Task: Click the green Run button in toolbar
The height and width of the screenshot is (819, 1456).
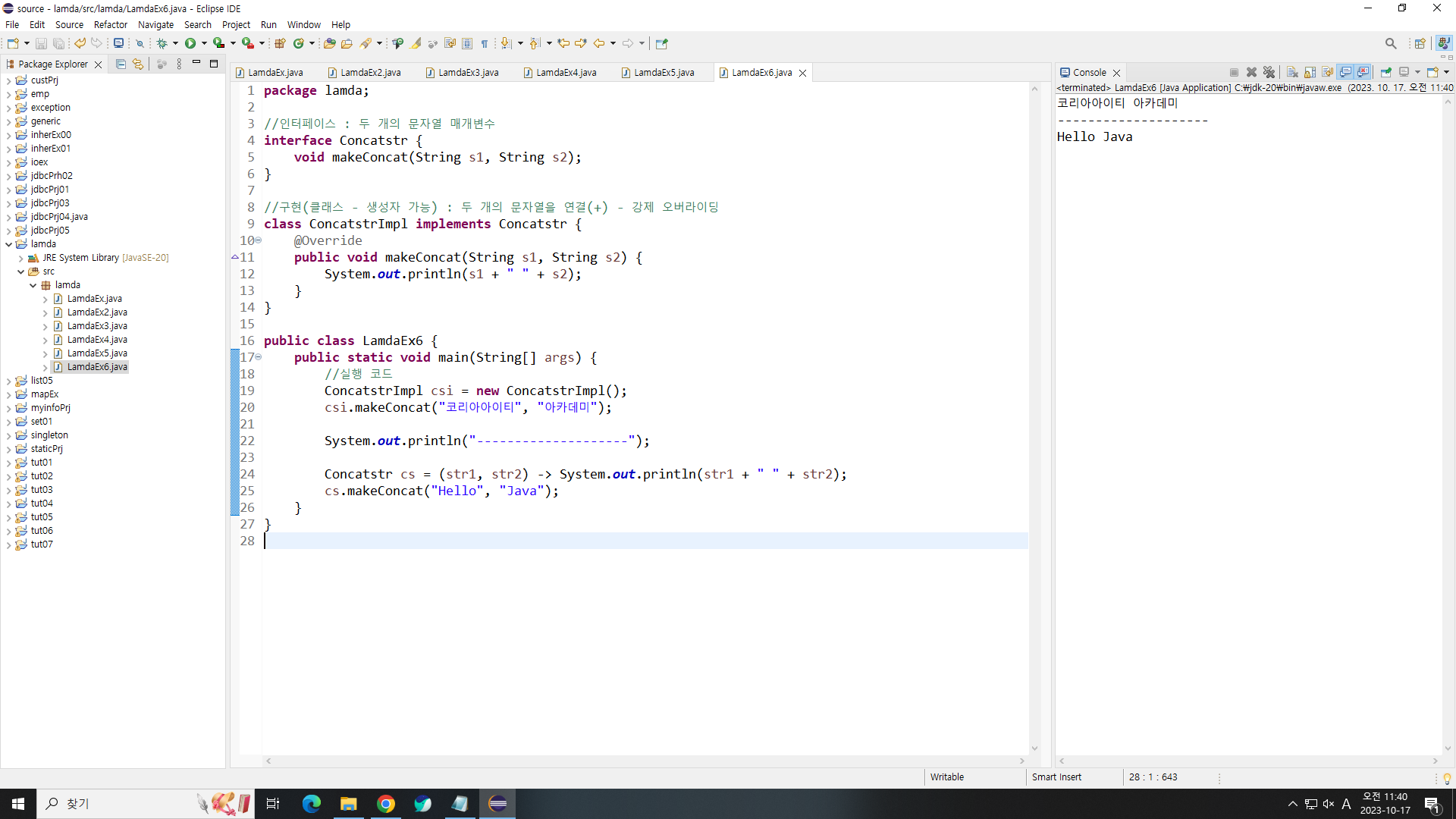Action: pyautogui.click(x=190, y=43)
